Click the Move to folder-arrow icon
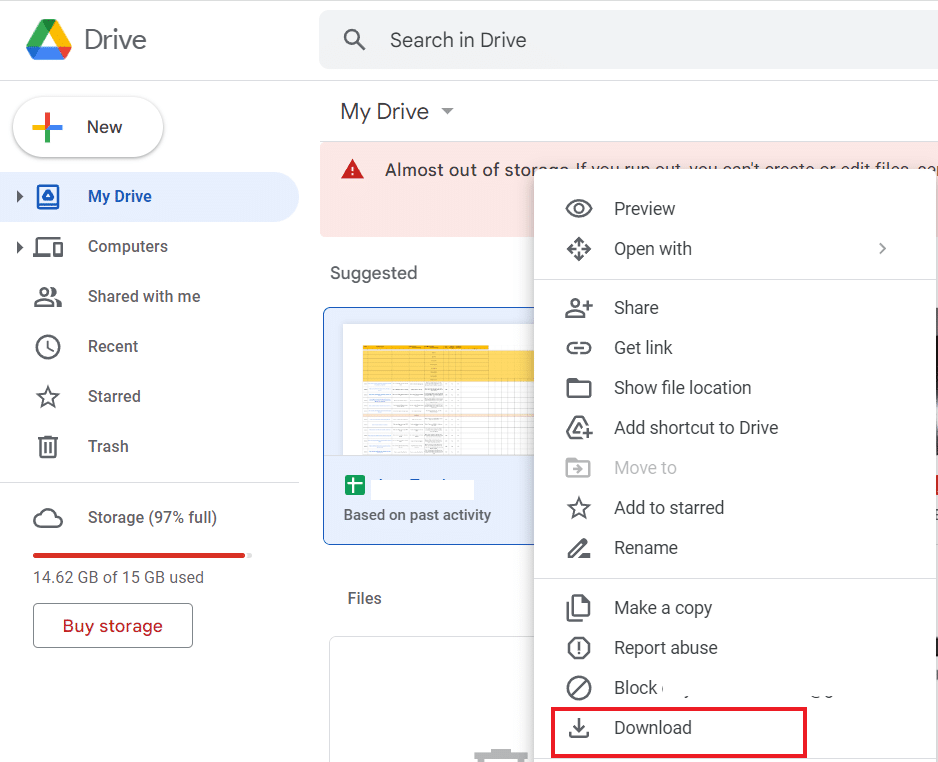This screenshot has width=938, height=762. coord(578,468)
